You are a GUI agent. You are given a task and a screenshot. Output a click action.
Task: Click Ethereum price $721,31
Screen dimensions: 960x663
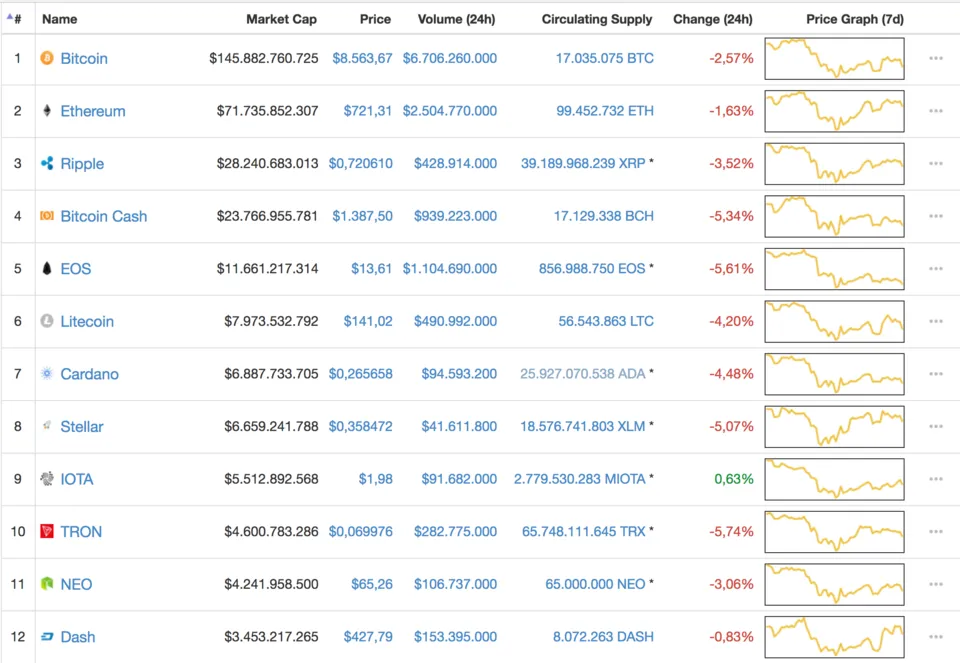pos(367,111)
